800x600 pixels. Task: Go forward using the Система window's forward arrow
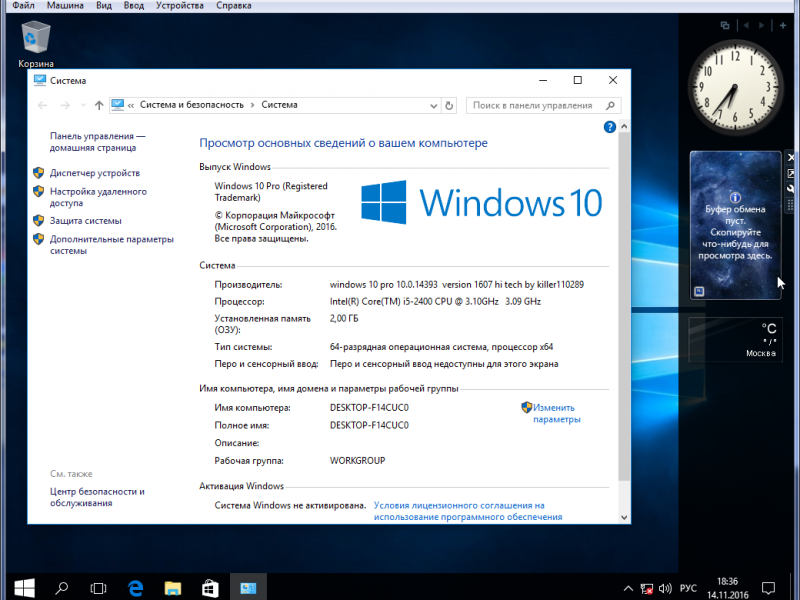65,105
